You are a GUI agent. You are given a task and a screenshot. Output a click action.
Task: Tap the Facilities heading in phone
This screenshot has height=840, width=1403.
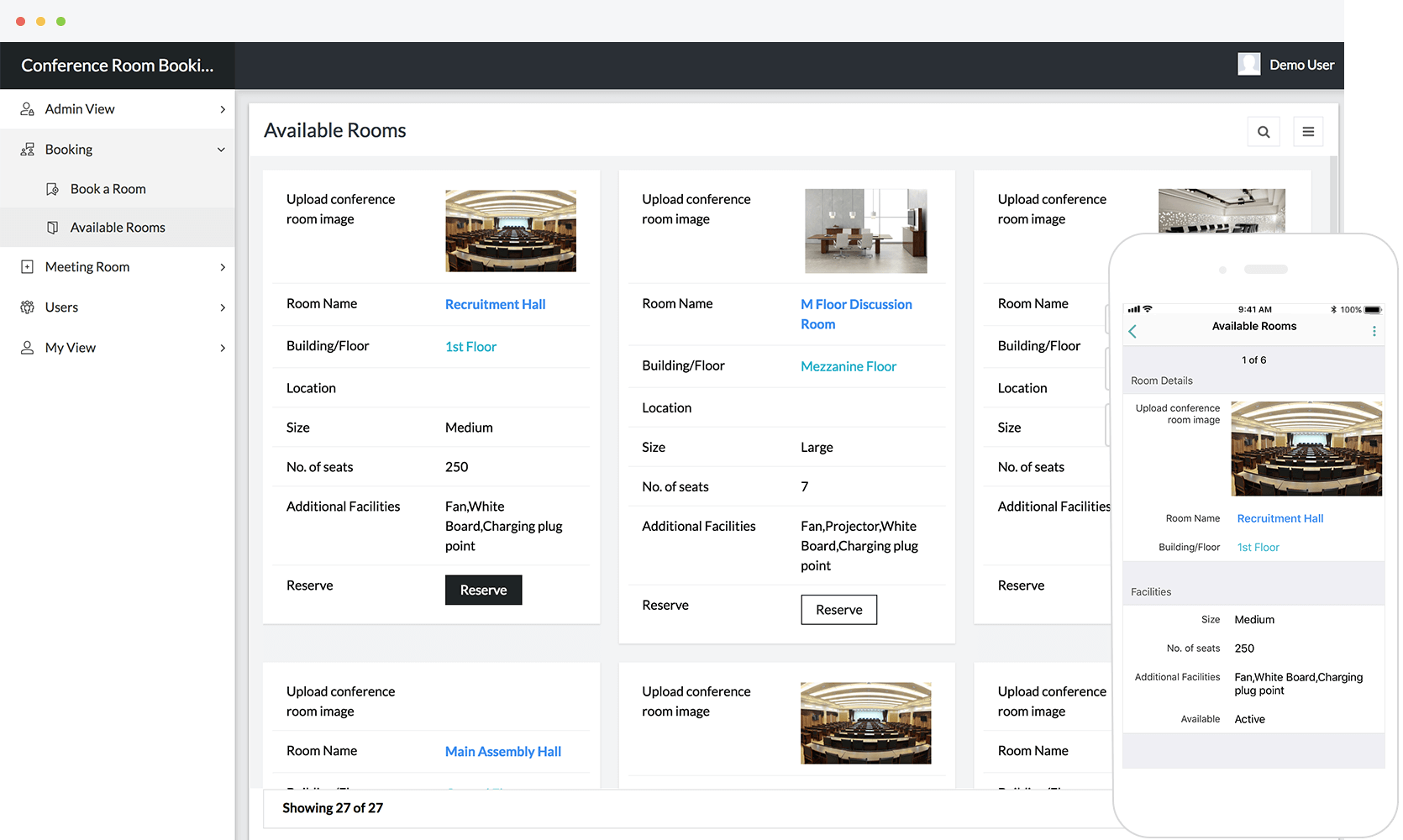click(1150, 591)
